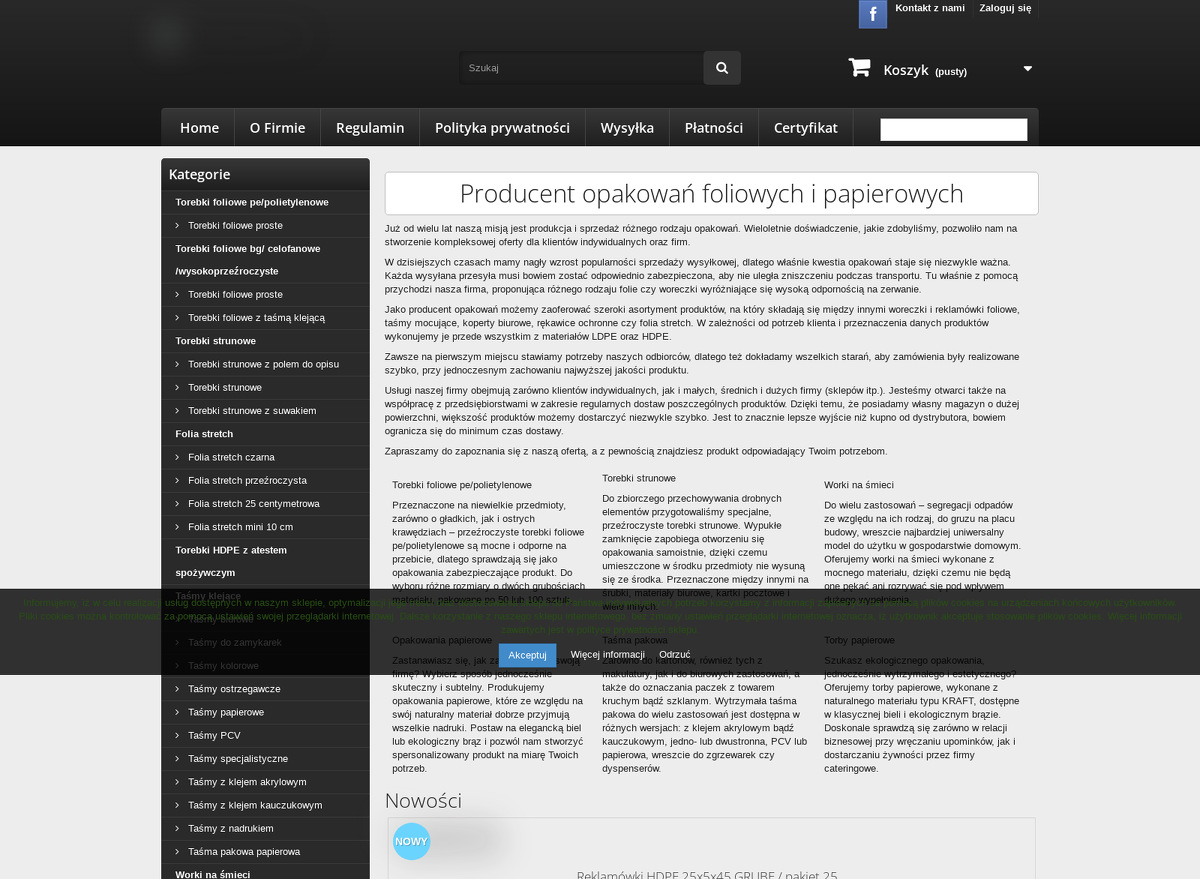Viewport: 1200px width, 879px height.
Task: Open Regulamin menu item
Action: pos(370,128)
